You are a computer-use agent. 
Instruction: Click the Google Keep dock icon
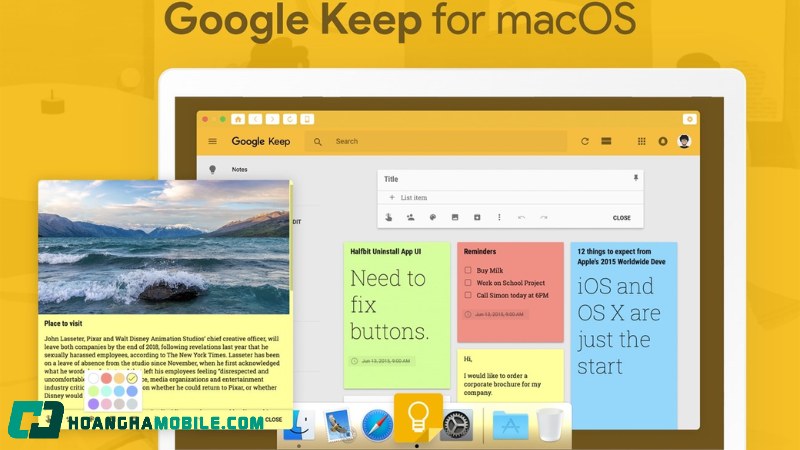[x=418, y=417]
